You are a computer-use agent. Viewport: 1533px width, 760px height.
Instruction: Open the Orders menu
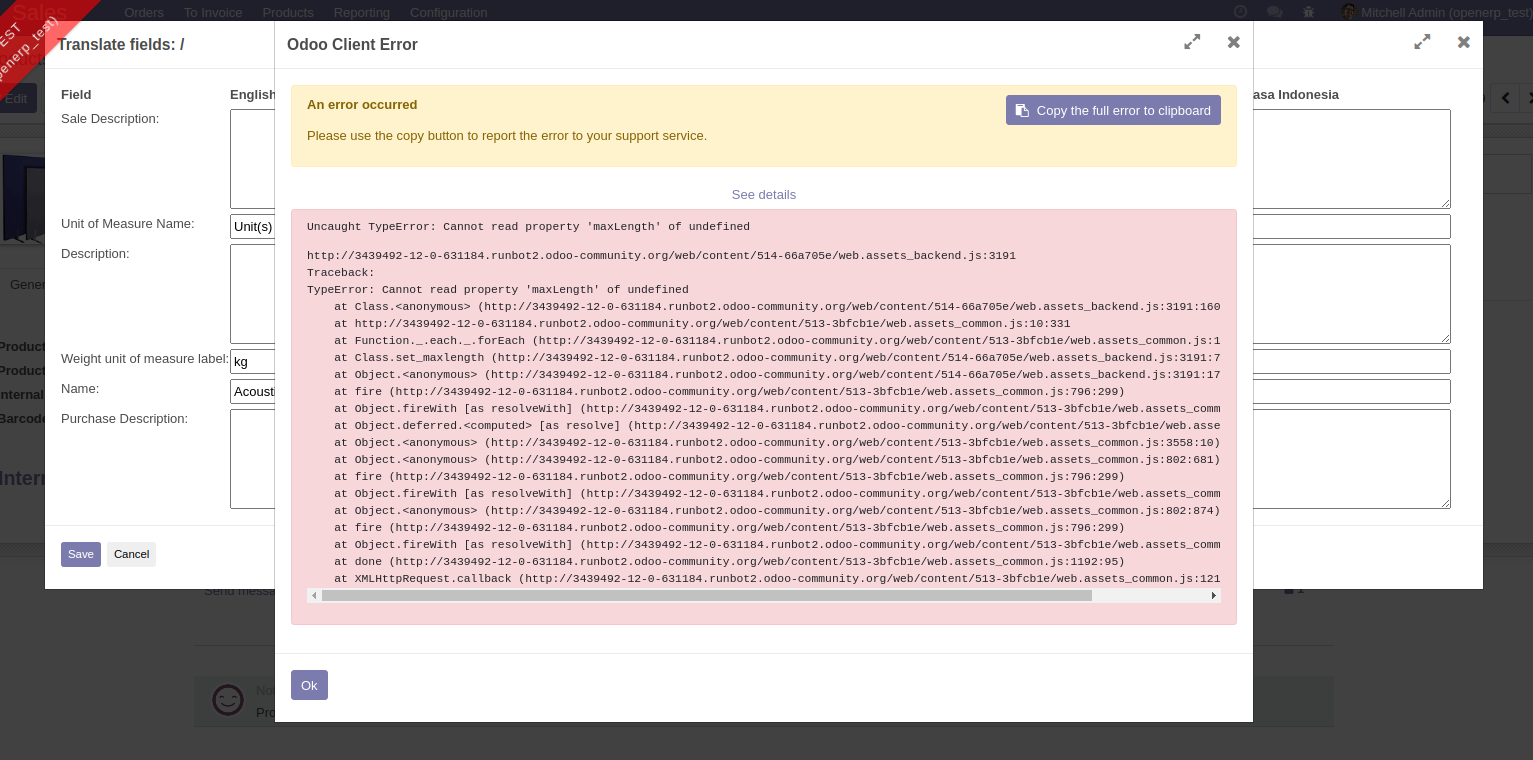pyautogui.click(x=144, y=12)
